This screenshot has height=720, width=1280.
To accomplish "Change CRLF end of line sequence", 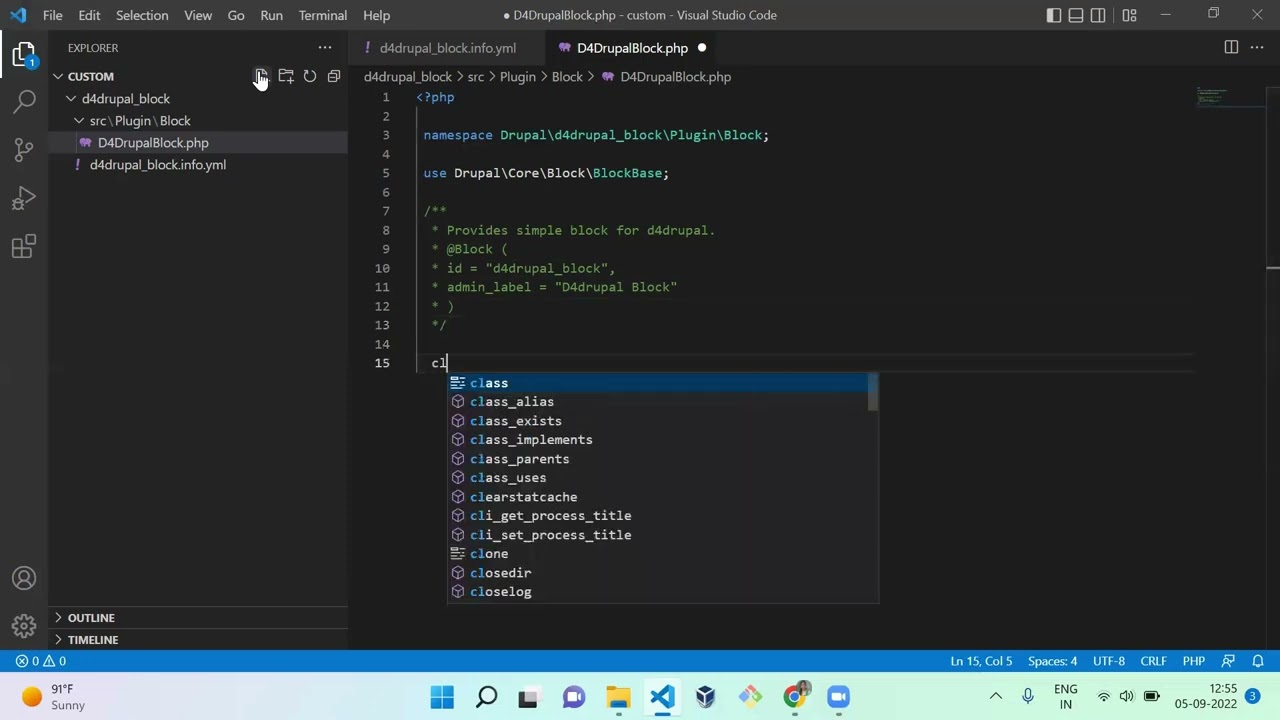I will [x=1153, y=661].
